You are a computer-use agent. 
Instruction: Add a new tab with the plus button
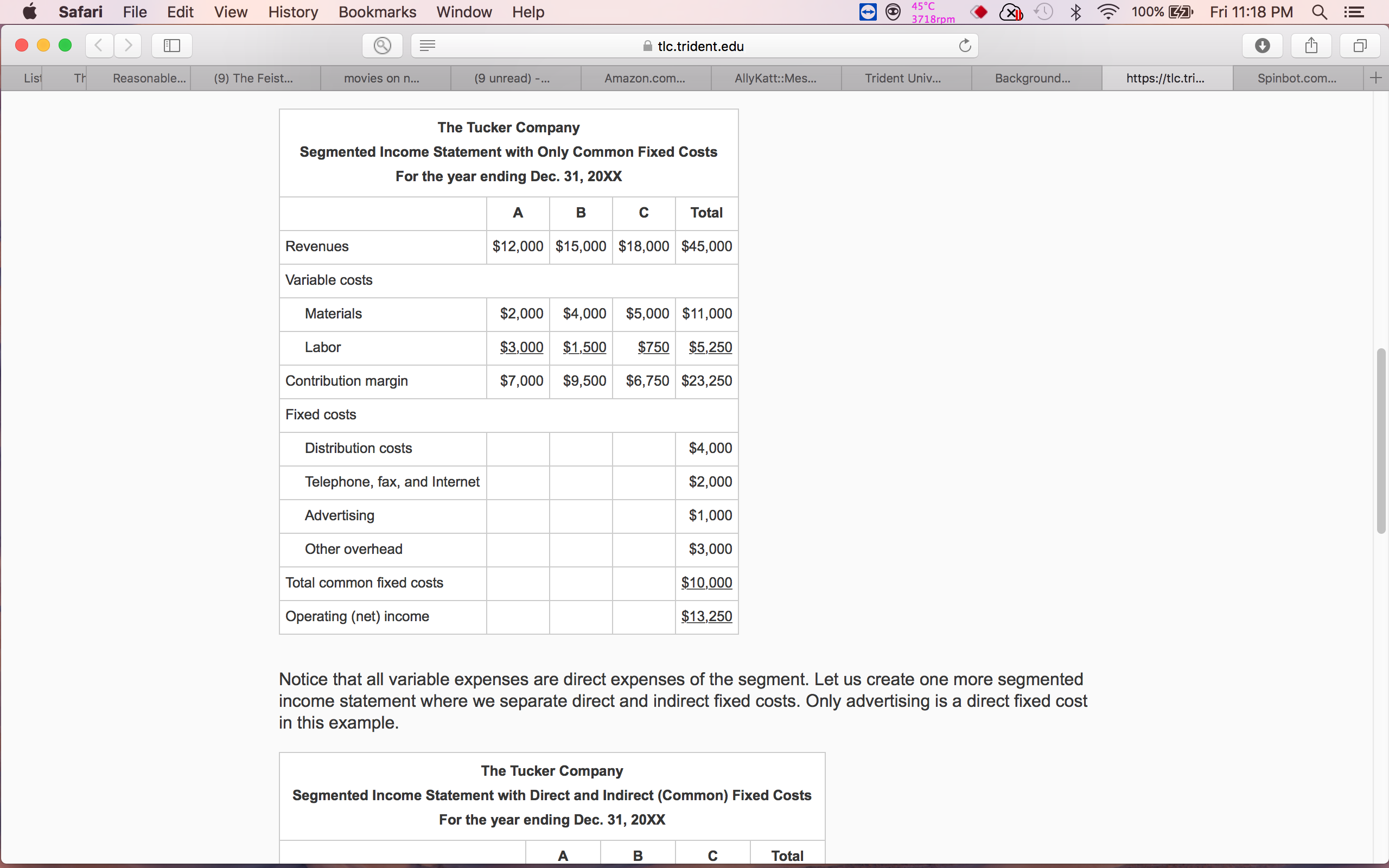[x=1376, y=78]
